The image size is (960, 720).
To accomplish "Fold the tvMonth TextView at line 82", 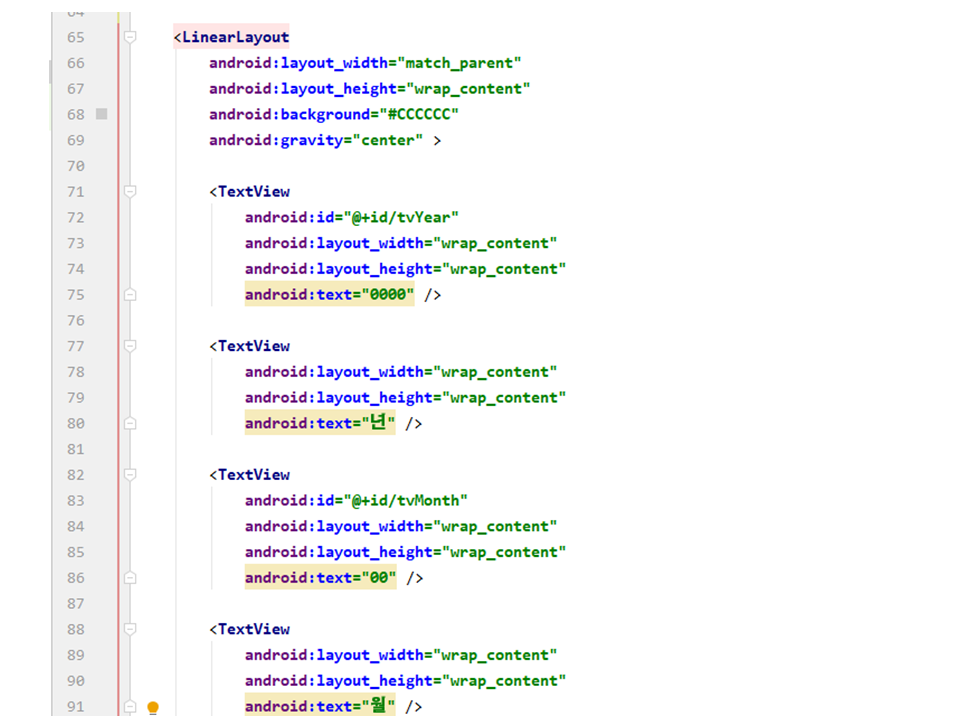I will [x=129, y=475].
